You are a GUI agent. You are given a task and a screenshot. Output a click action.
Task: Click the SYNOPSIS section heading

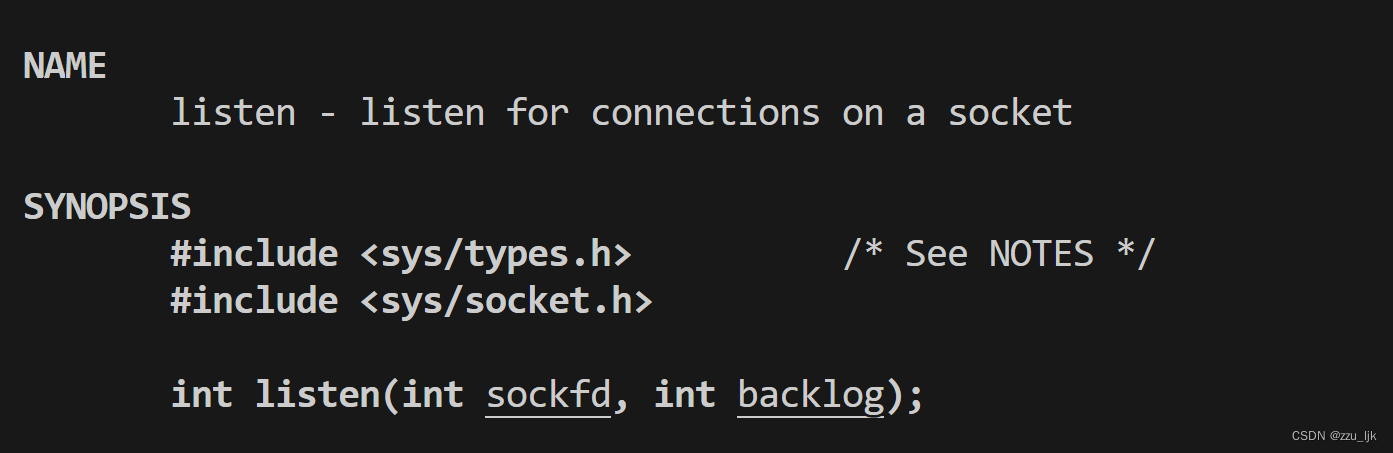[107, 207]
